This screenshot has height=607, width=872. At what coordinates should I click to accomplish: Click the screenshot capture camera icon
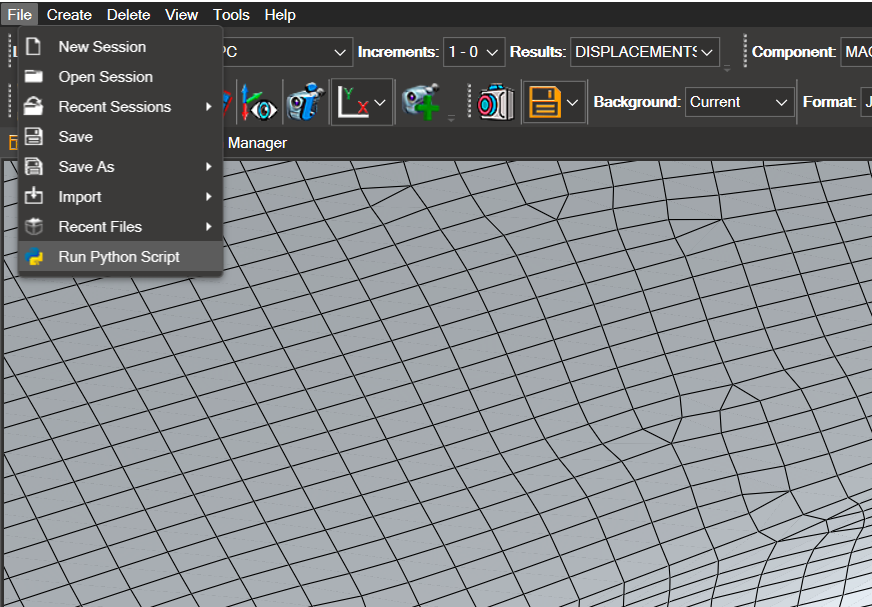tap(495, 102)
